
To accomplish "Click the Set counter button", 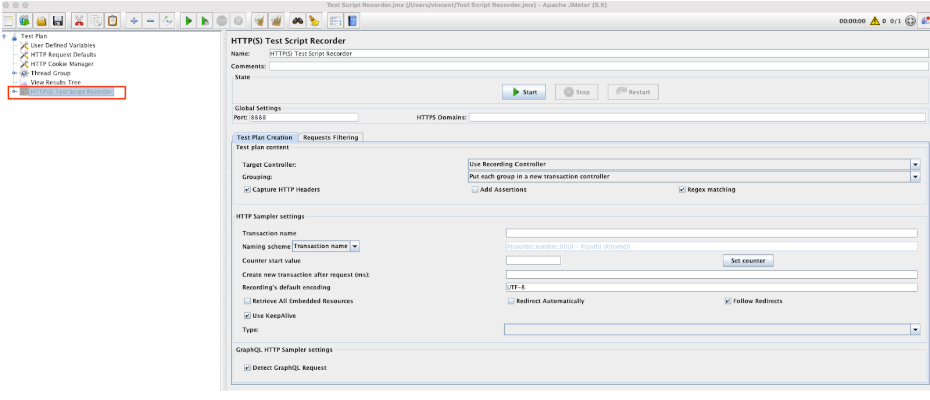I will [747, 260].
